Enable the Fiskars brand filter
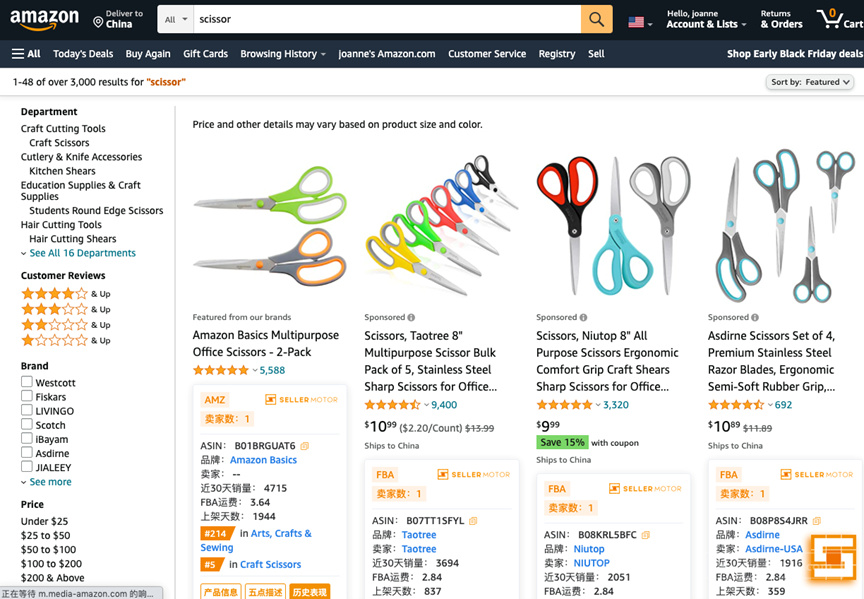 point(27,396)
